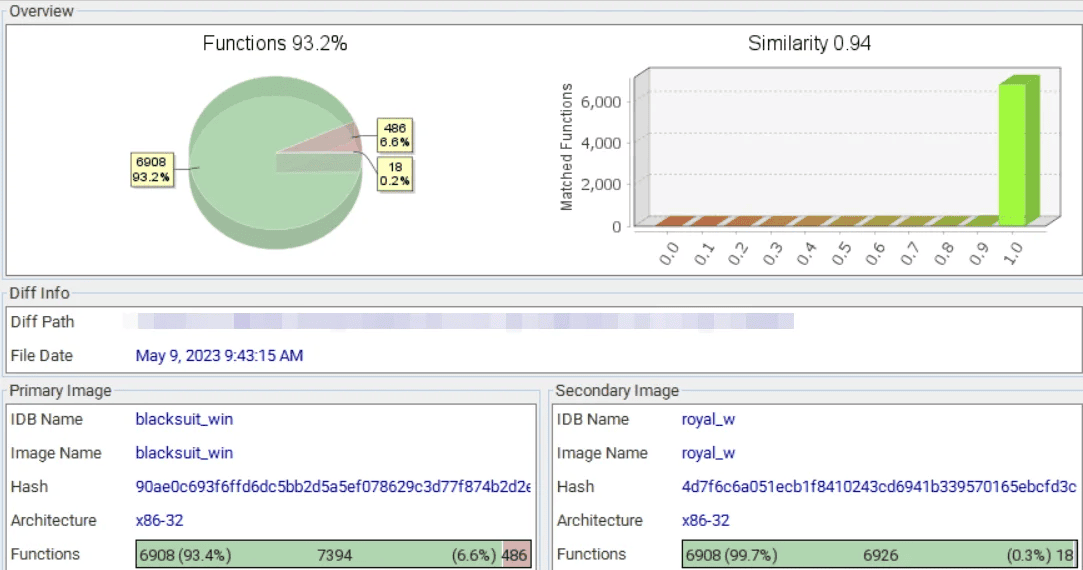Click the secondary Hash field label
The image size is (1083, 570).
(575, 487)
